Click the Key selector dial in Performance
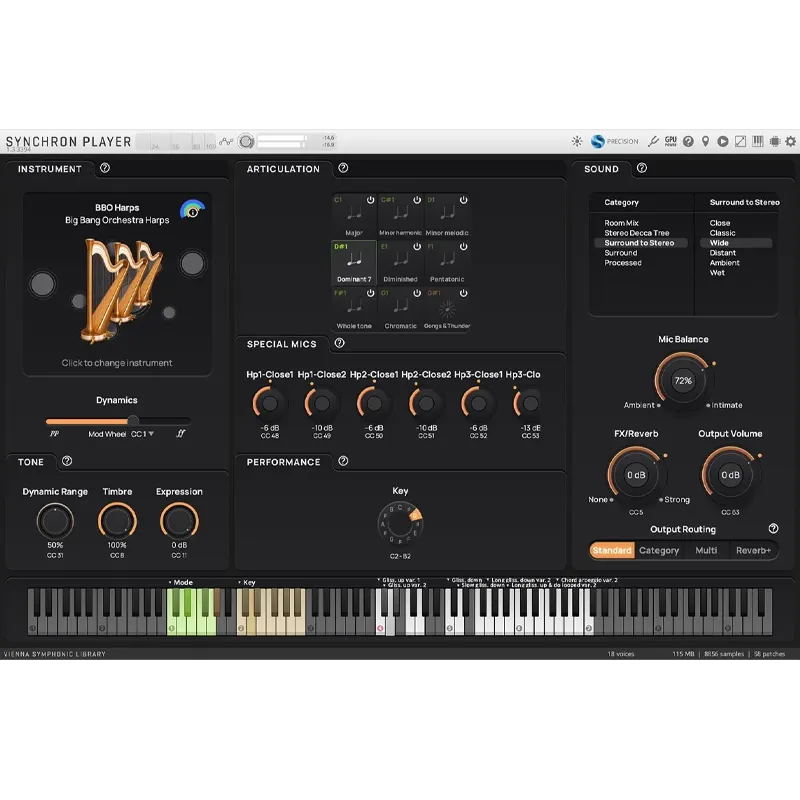Viewport: 800px width, 800px height. (400, 523)
